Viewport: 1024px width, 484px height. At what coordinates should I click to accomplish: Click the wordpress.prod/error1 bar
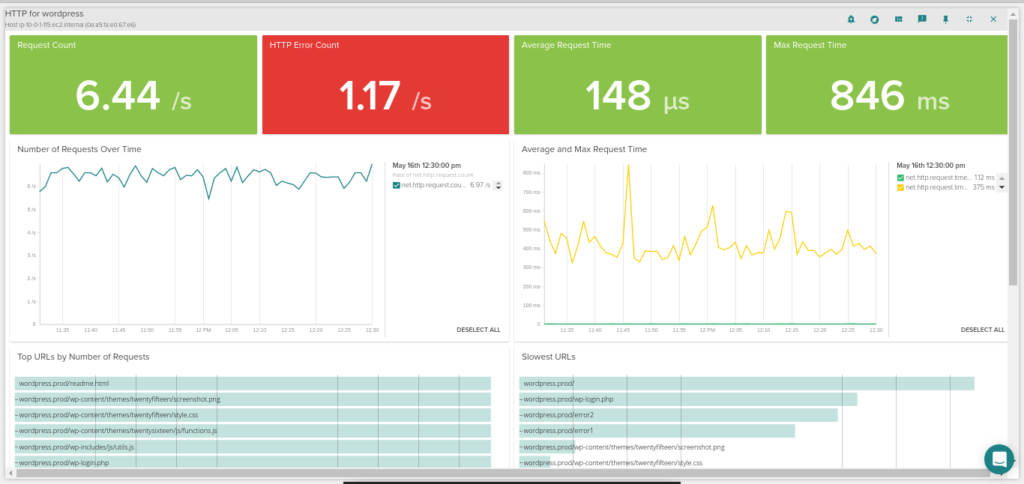tap(657, 431)
